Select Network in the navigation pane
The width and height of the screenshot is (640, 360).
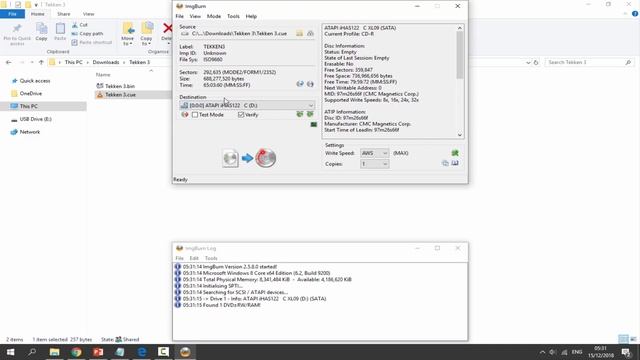pyautogui.click(x=30, y=132)
